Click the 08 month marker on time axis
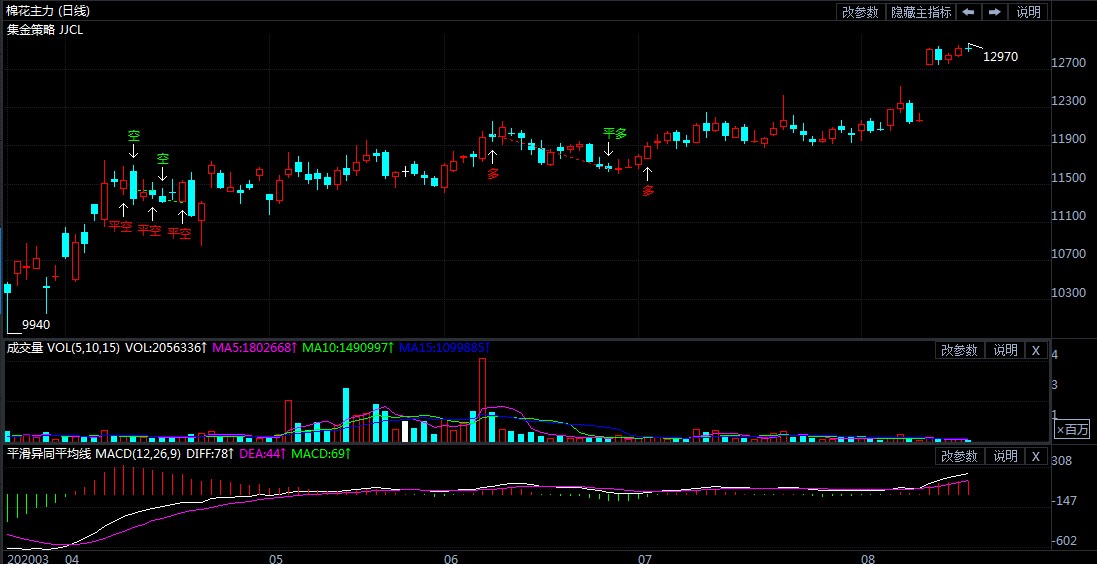The width and height of the screenshot is (1097, 564). [868, 558]
